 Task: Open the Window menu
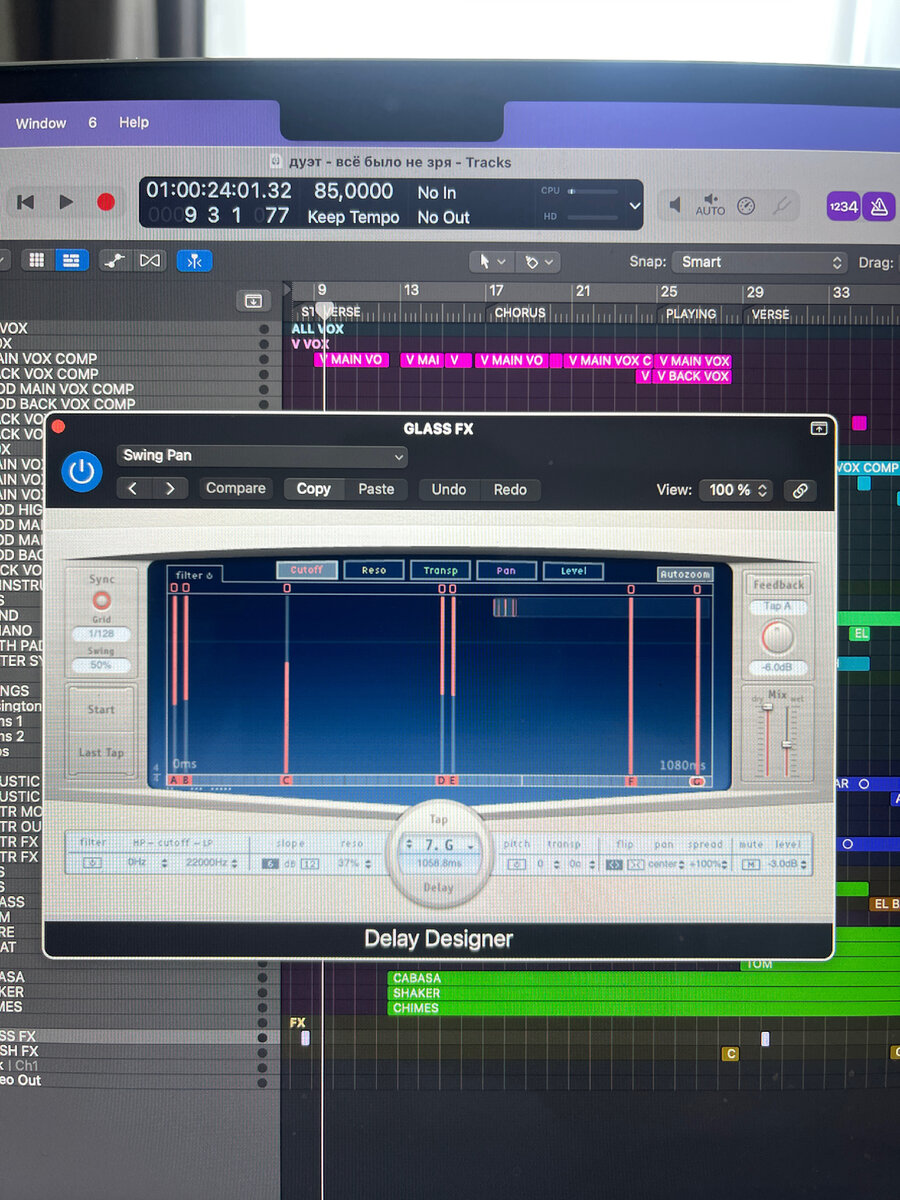pos(41,123)
